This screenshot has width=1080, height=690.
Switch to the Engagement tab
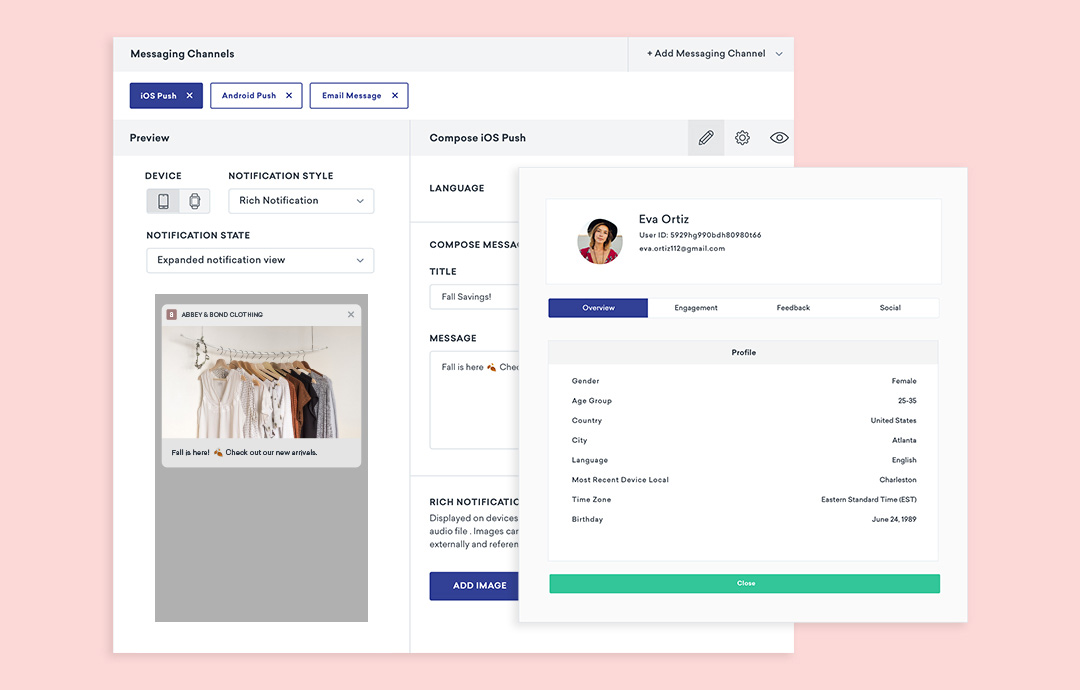[696, 308]
